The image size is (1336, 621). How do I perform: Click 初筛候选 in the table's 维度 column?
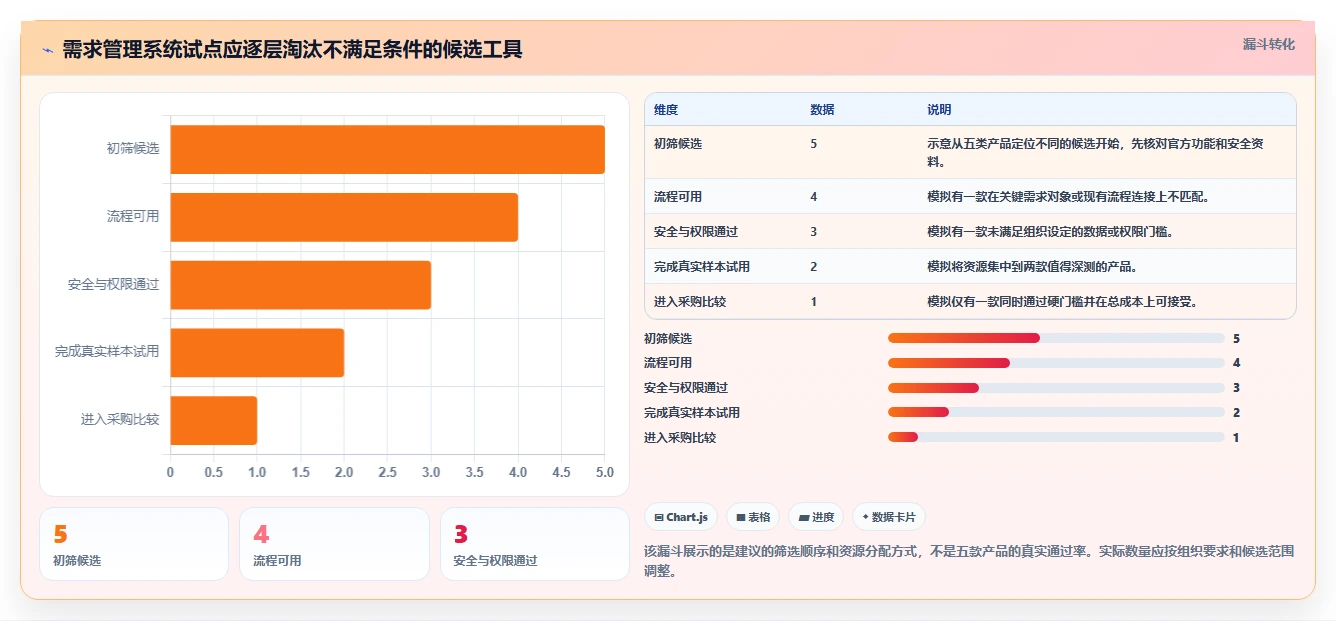coord(678,144)
